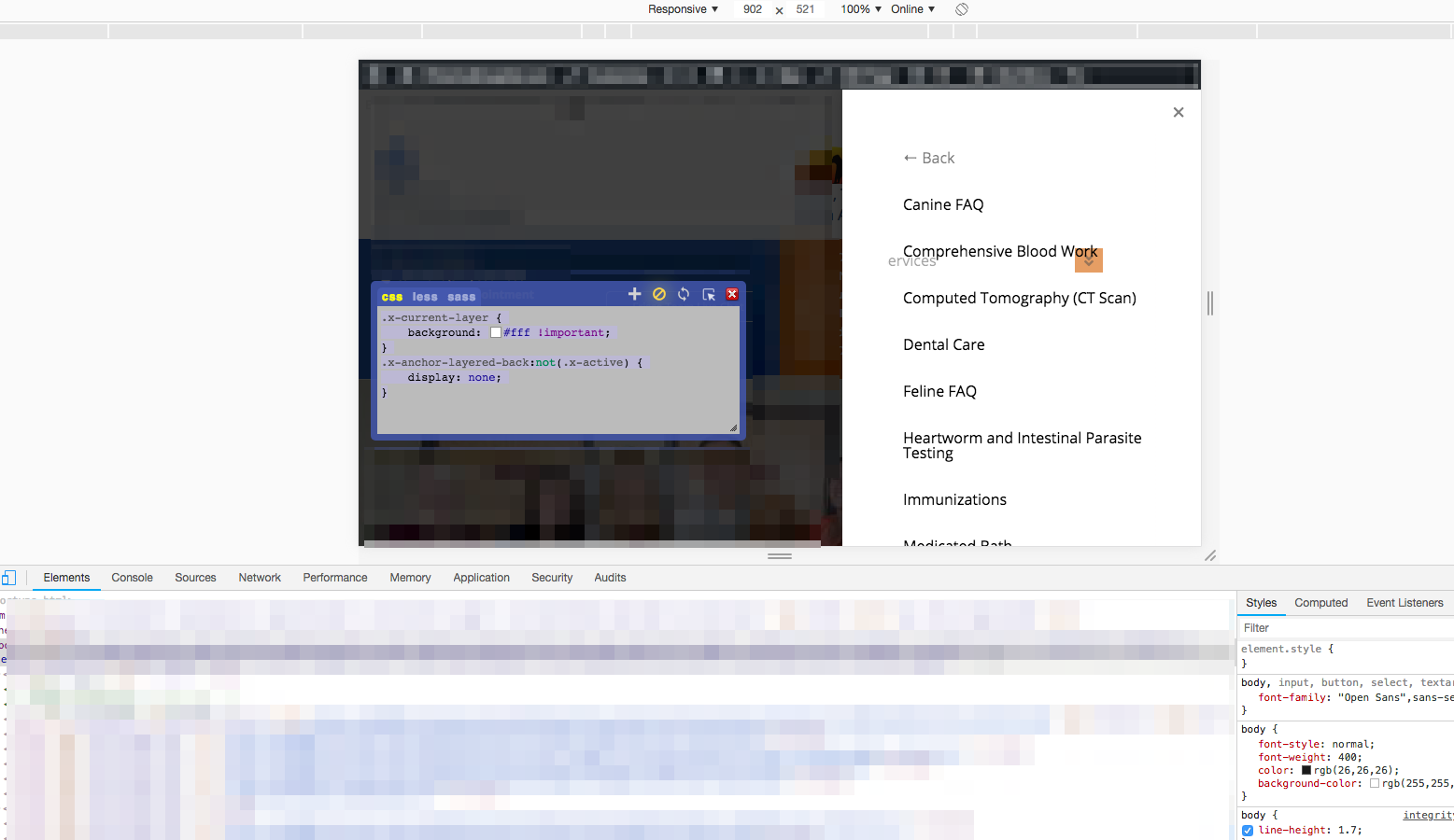The height and width of the screenshot is (840, 1454).
Task: Switch to the Network tab
Action: pyautogui.click(x=260, y=578)
